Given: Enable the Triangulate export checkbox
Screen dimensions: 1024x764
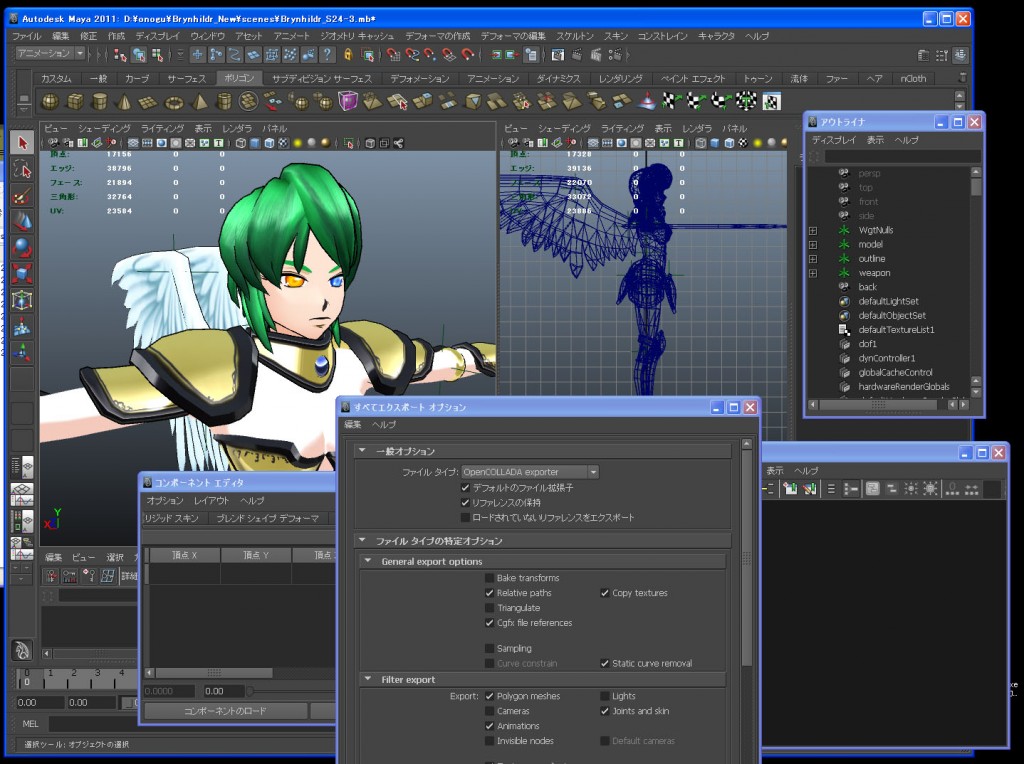Looking at the screenshot, I should (x=488, y=609).
